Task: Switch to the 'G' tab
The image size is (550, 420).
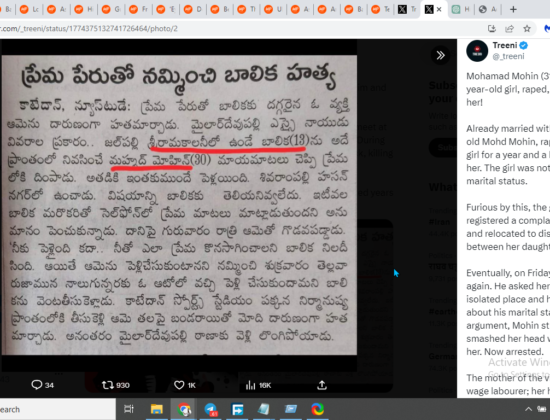Action: pyautogui.click(x=111, y=9)
